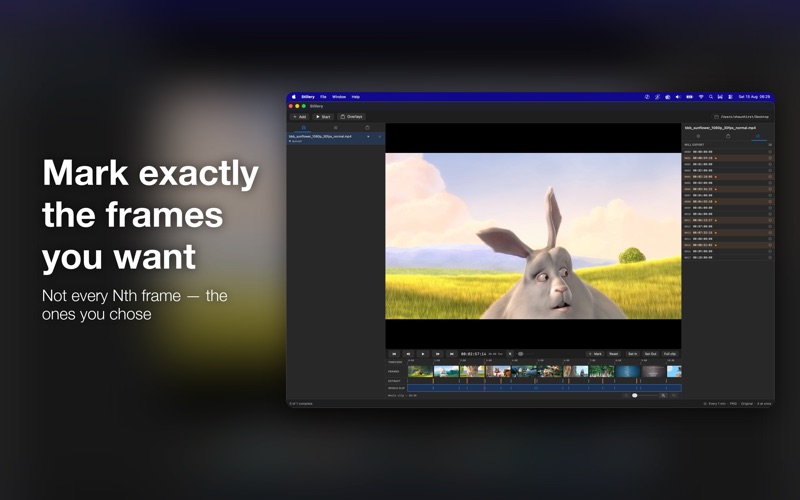The width and height of the screenshot is (800, 500).
Task: Open the Help menu
Action: (x=356, y=96)
